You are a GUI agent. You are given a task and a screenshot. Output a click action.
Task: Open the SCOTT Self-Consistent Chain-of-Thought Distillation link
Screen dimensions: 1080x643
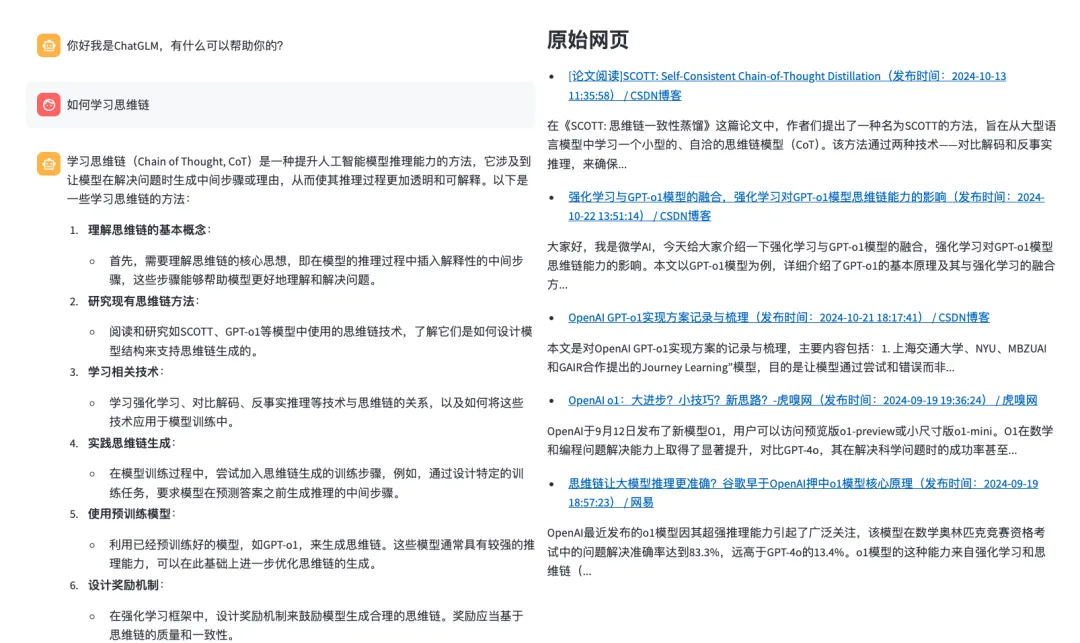click(787, 85)
